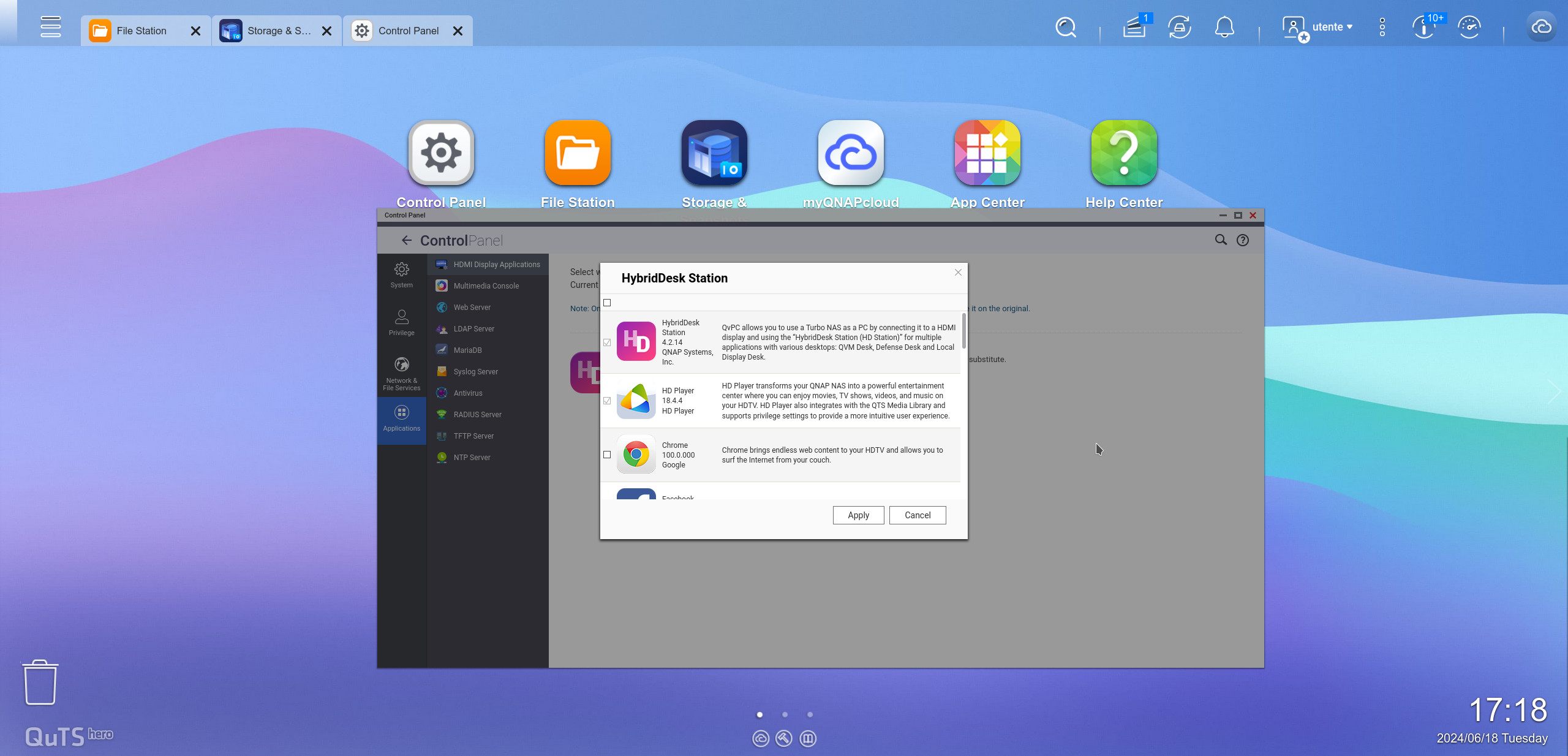Open Storage & Snapshots desktop icon
Image resolution: width=1568 pixels, height=756 pixels.
click(714, 153)
